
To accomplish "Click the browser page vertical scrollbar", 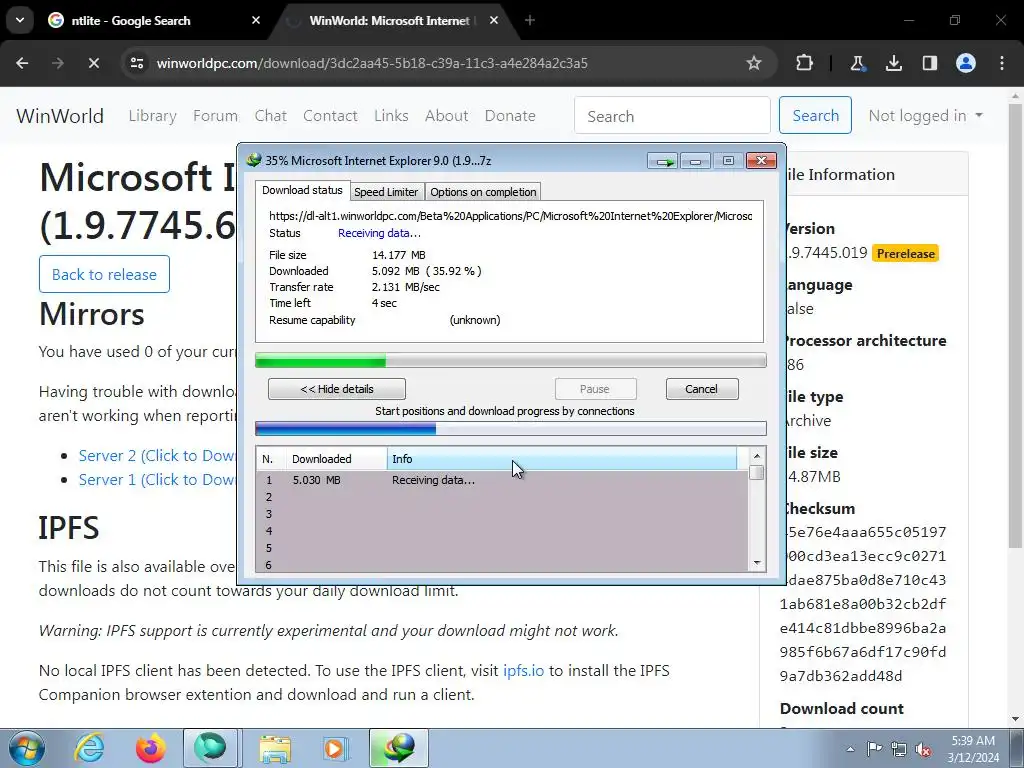I will [x=1016, y=327].
